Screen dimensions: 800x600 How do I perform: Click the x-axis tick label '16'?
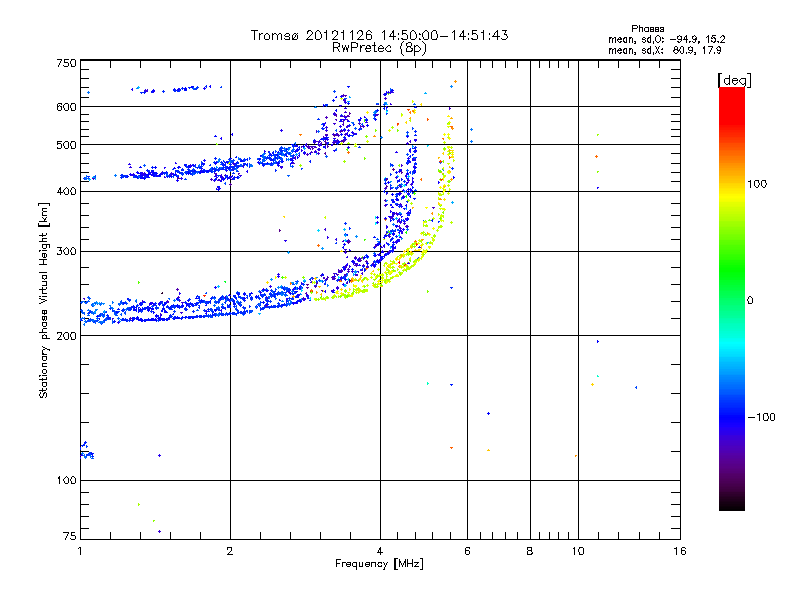click(680, 551)
